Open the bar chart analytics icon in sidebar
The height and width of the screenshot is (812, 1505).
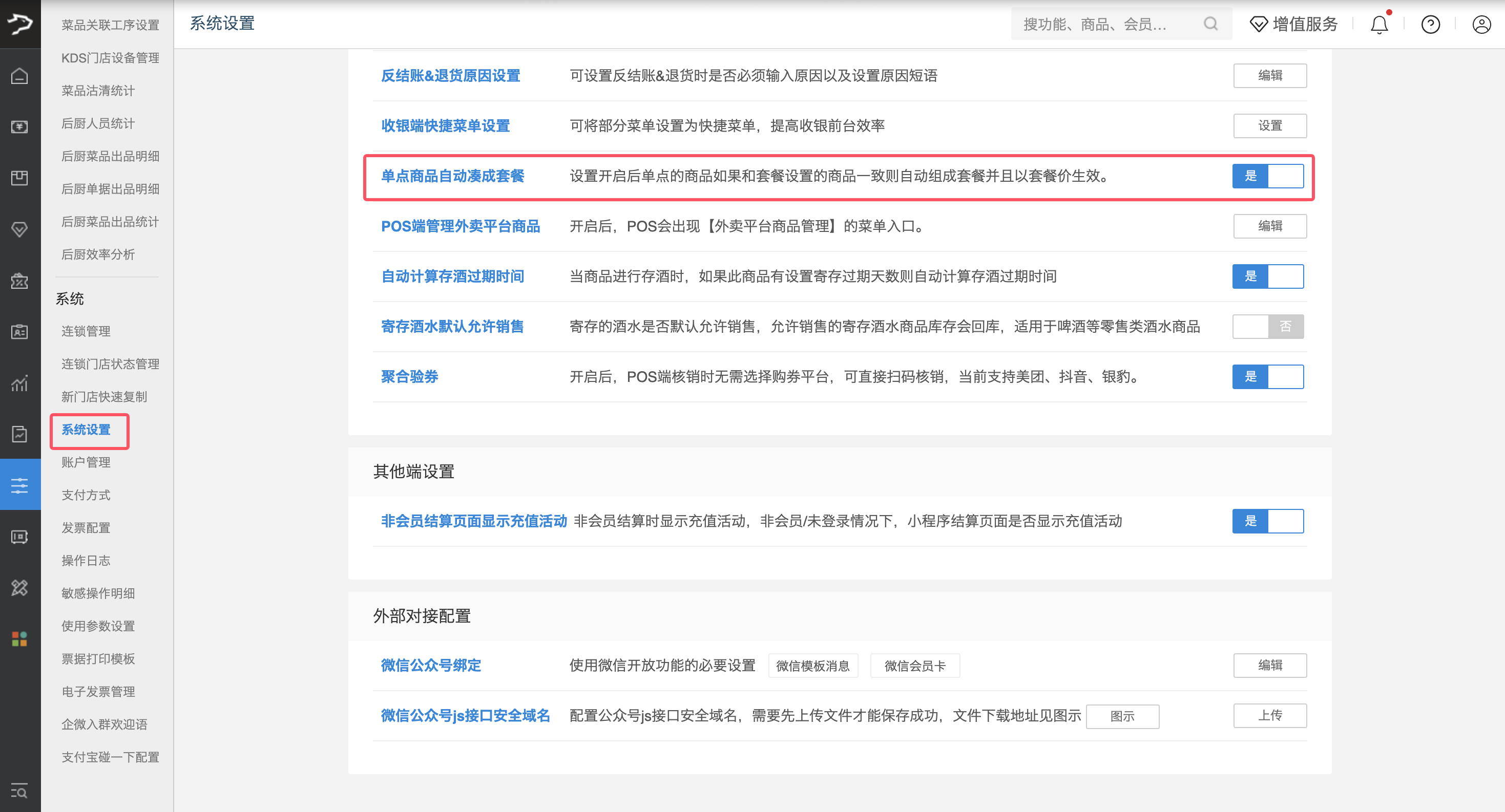[x=20, y=383]
